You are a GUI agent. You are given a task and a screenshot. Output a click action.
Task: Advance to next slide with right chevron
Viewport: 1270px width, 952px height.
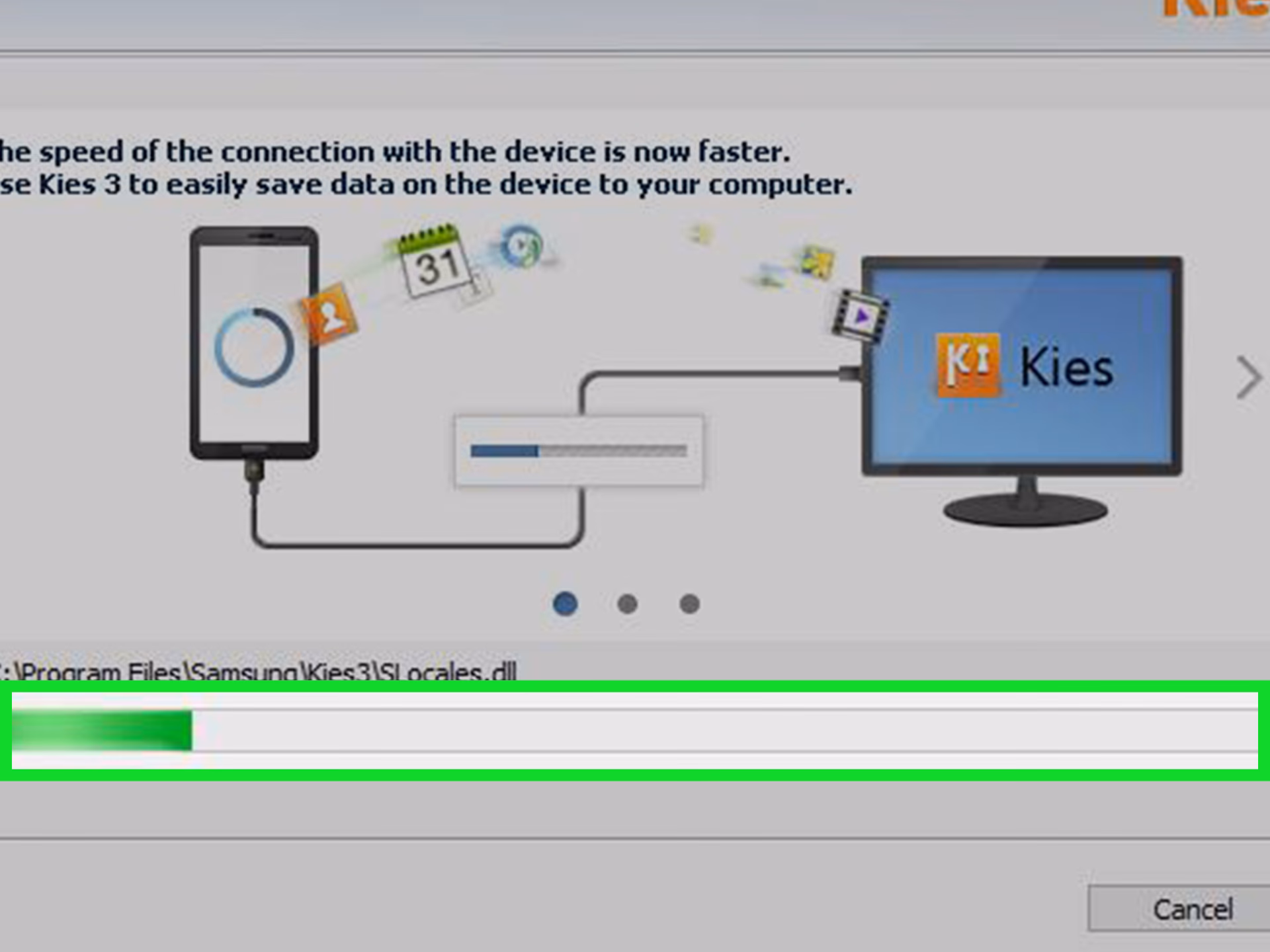[x=1248, y=377]
